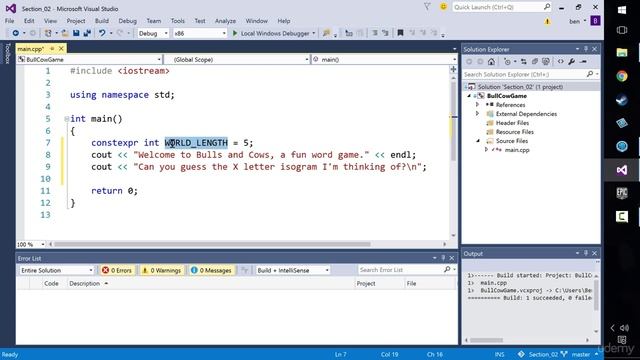The height and width of the screenshot is (360, 640).
Task: Click the Pending Changes Filter icon
Action: (507, 62)
